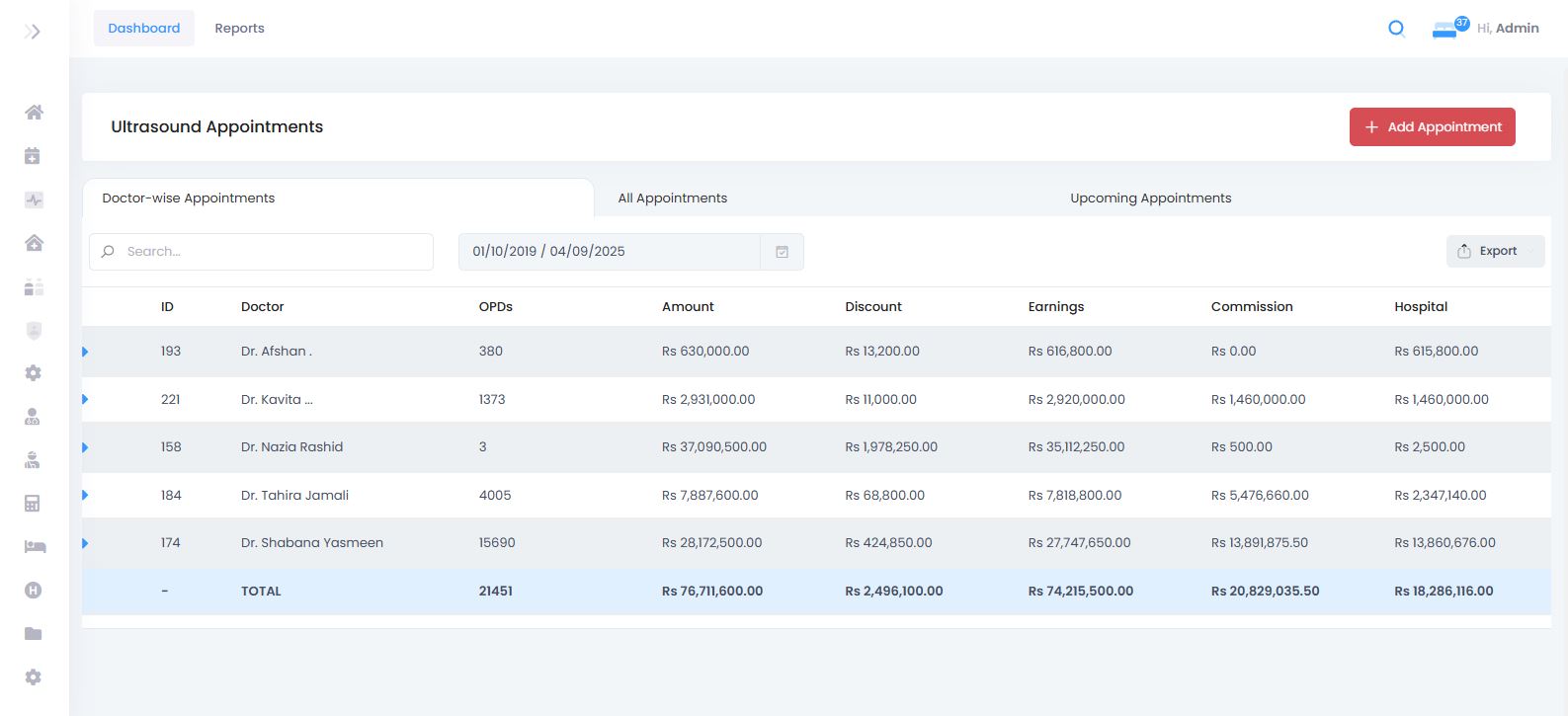Click the earnings Rs 27,747,650.00
Image resolution: width=1568 pixels, height=716 pixels.
click(x=1079, y=542)
